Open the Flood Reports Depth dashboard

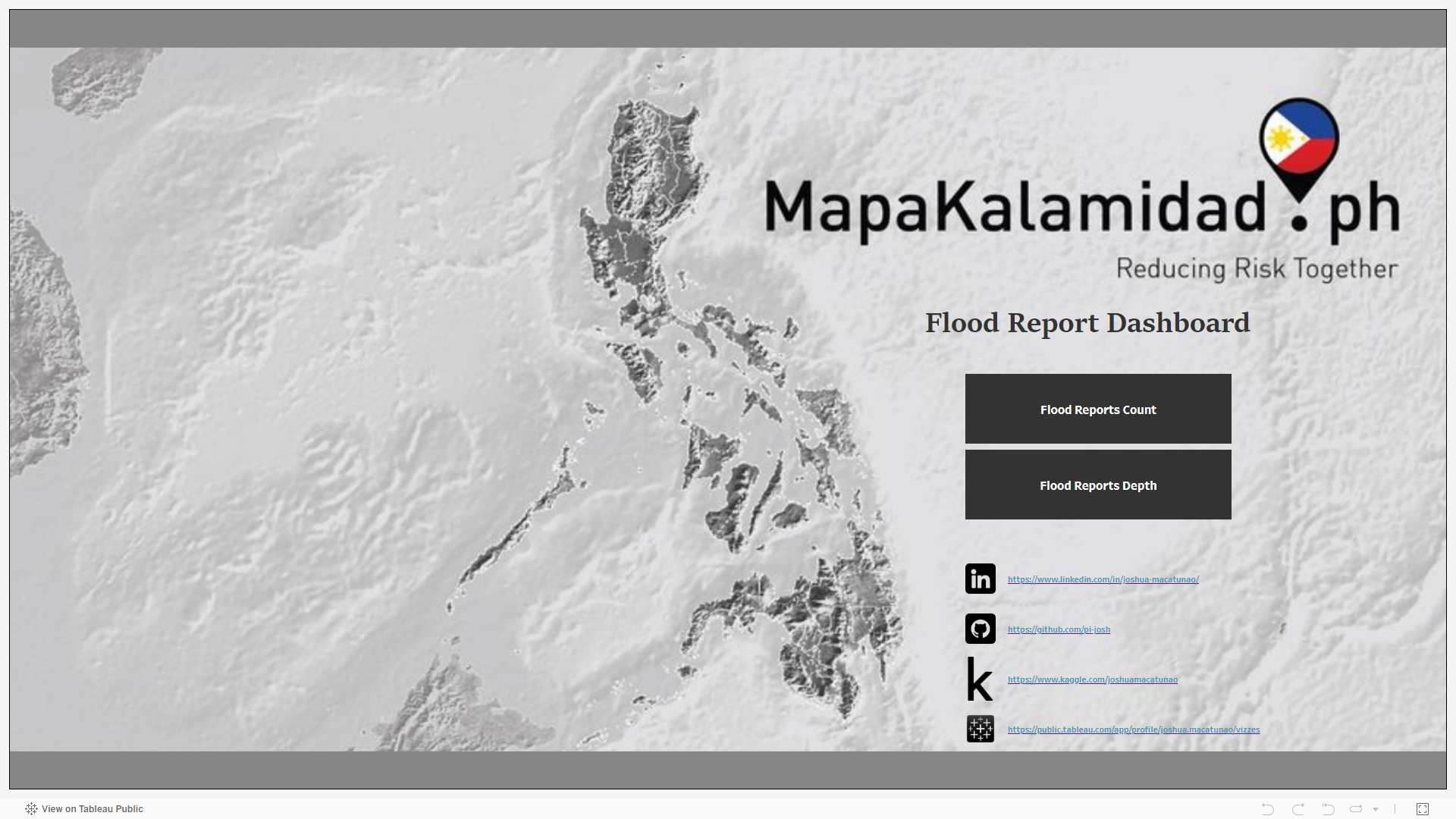click(x=1098, y=485)
